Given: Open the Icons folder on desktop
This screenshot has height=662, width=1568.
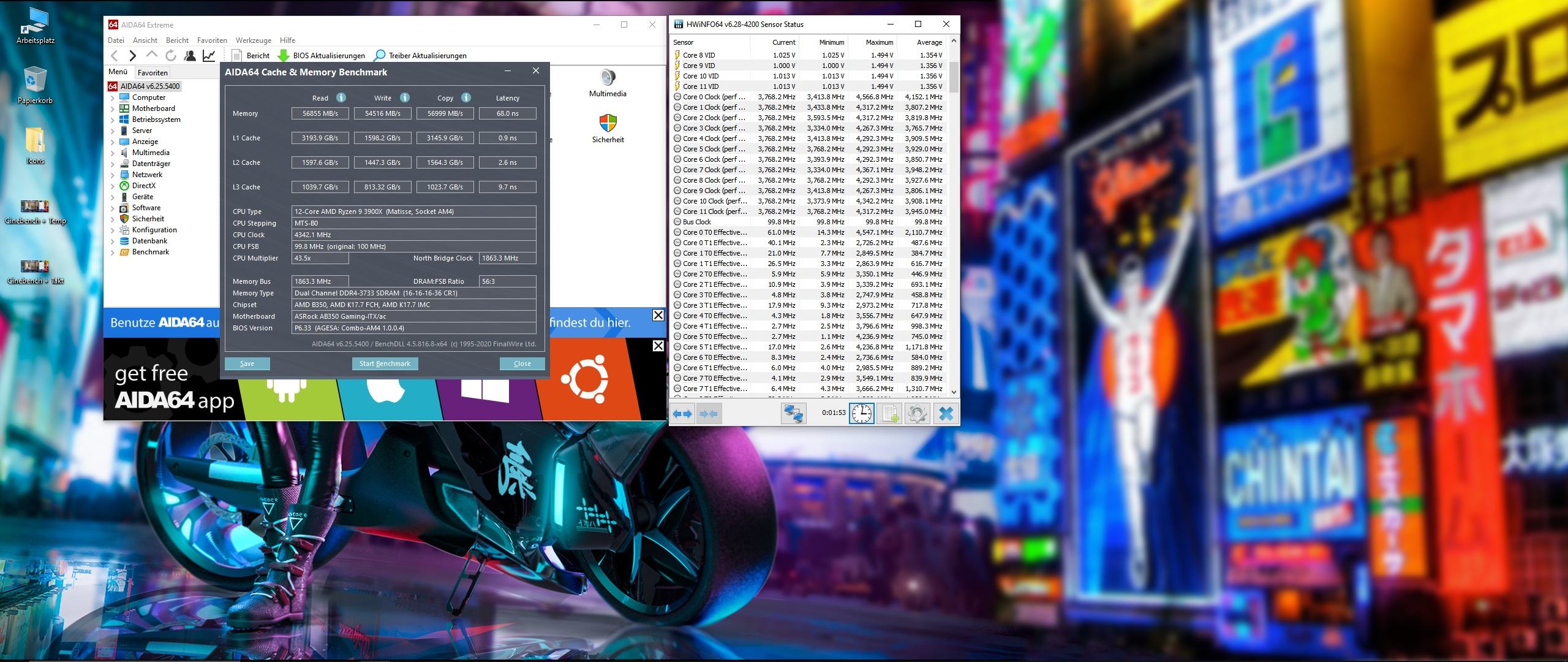Looking at the screenshot, I should tap(36, 146).
